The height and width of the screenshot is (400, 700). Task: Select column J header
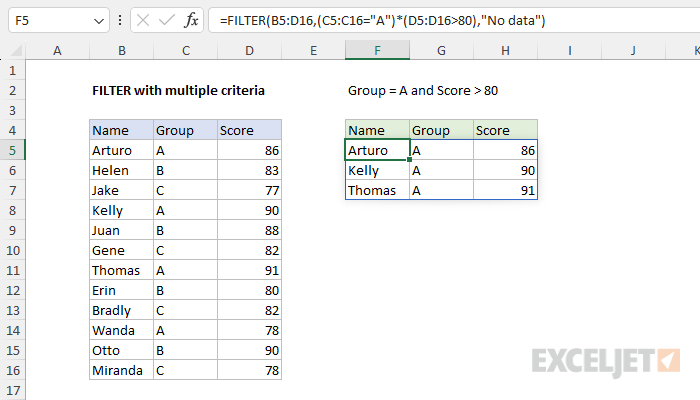[633, 50]
